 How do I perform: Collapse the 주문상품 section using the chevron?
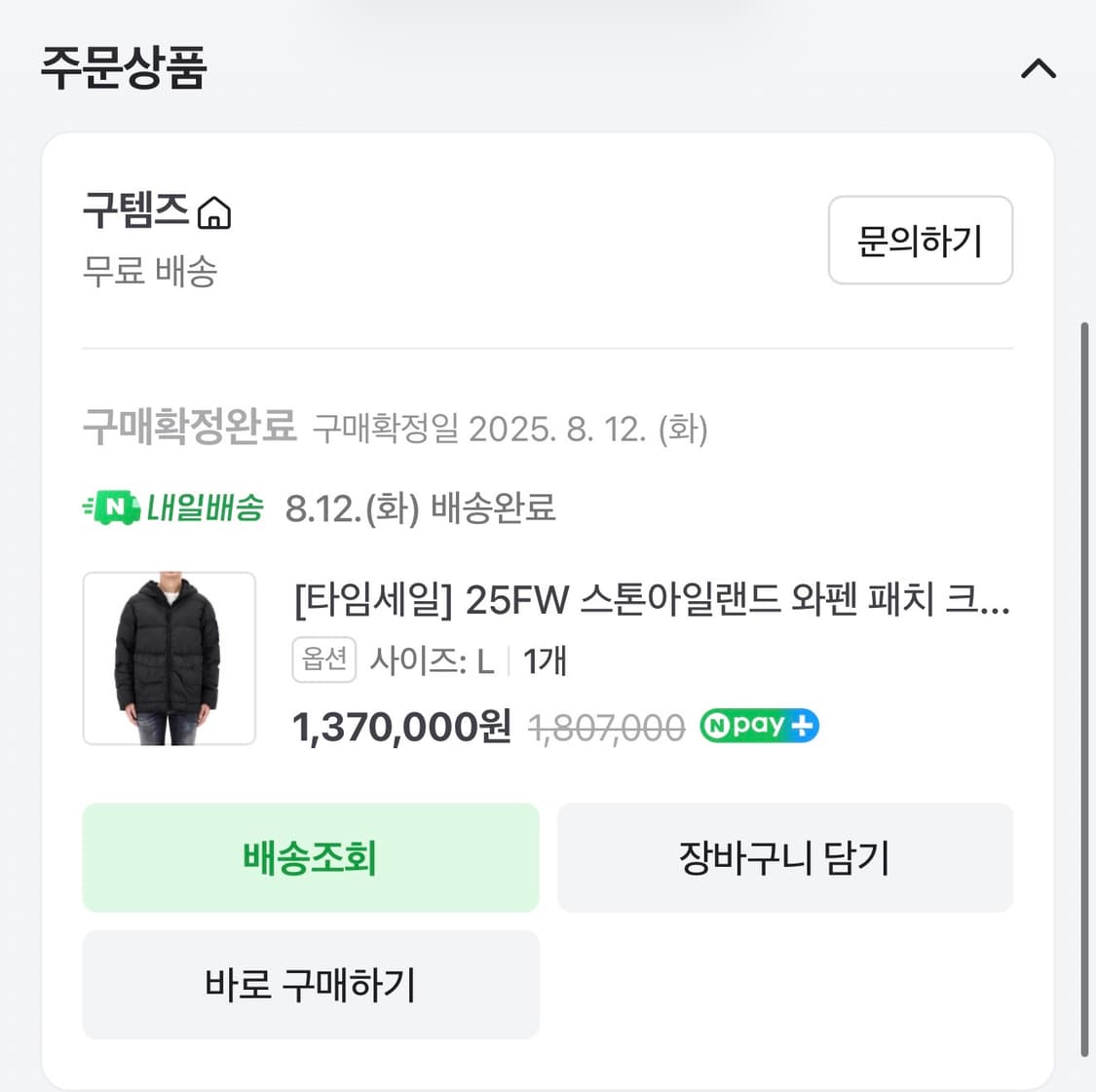[1039, 67]
